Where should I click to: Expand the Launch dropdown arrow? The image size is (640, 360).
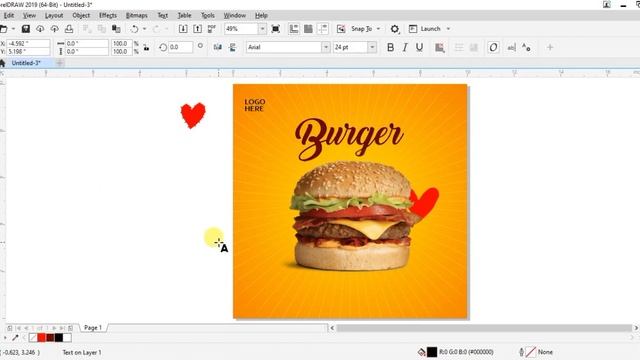click(x=448, y=29)
